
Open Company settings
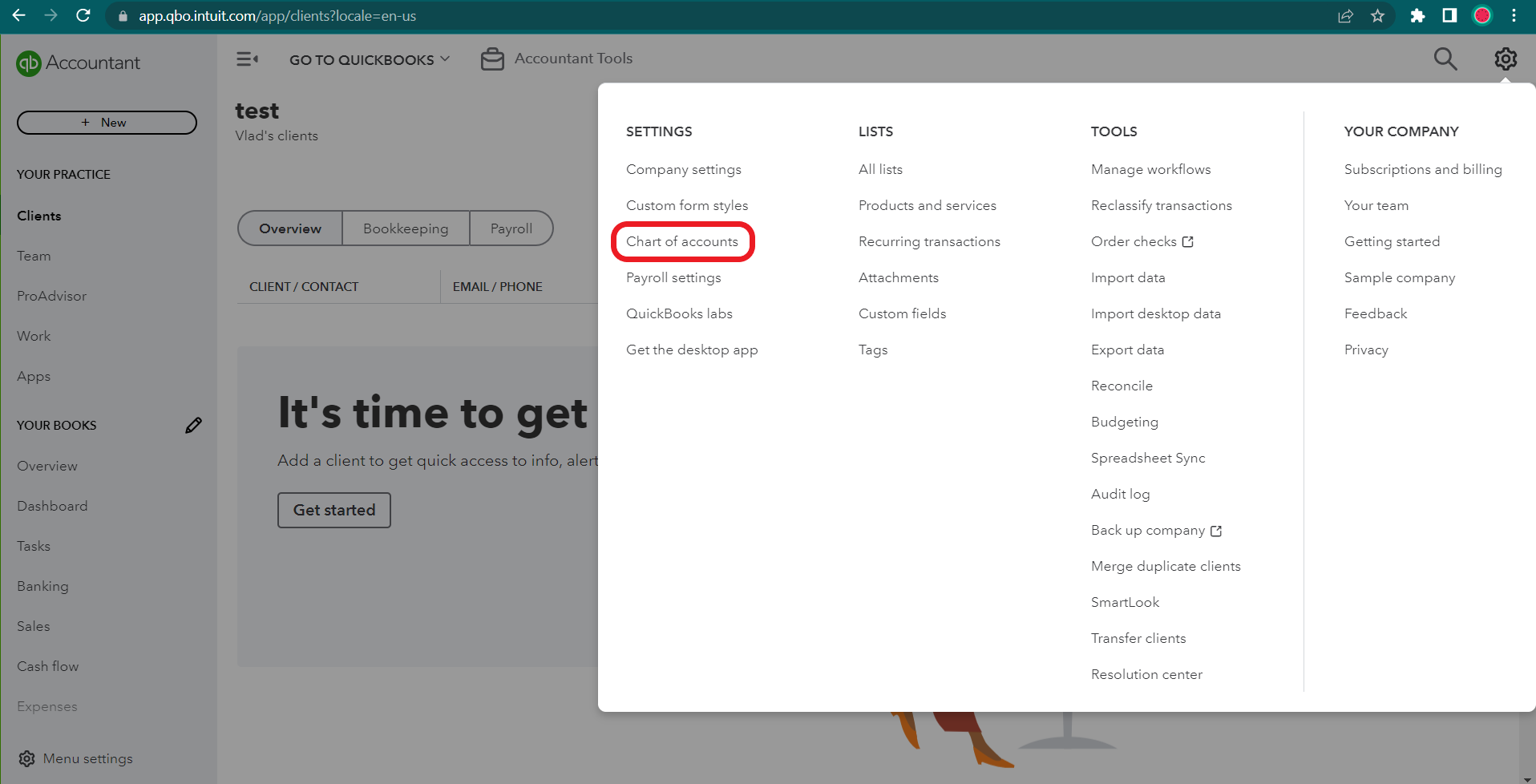[684, 169]
